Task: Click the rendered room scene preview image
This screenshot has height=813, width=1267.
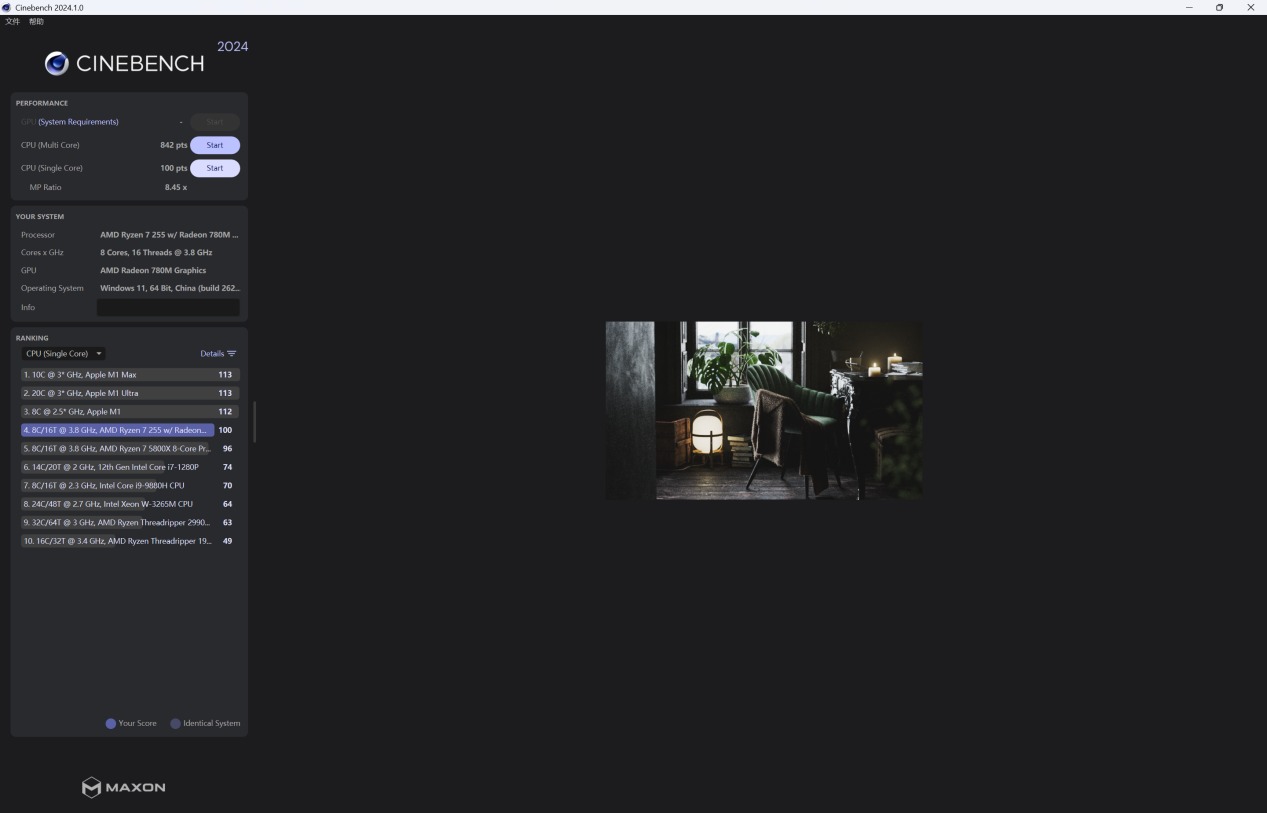Action: pos(764,410)
